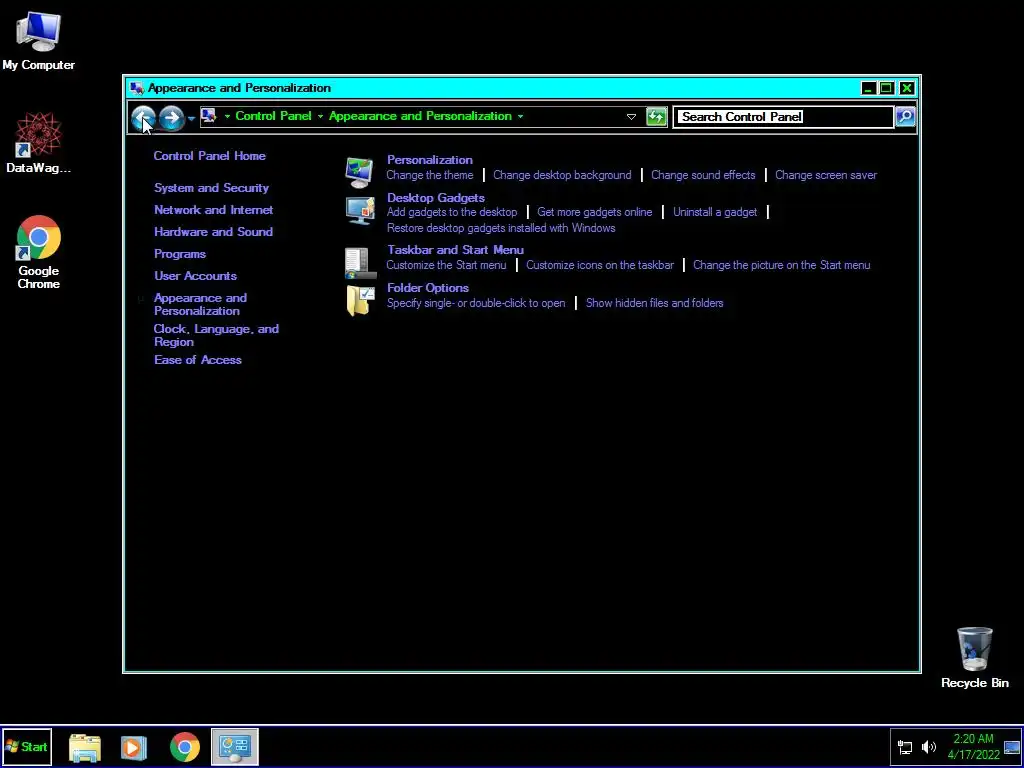This screenshot has height=768, width=1024.
Task: Click Customize the Start menu
Action: [446, 265]
